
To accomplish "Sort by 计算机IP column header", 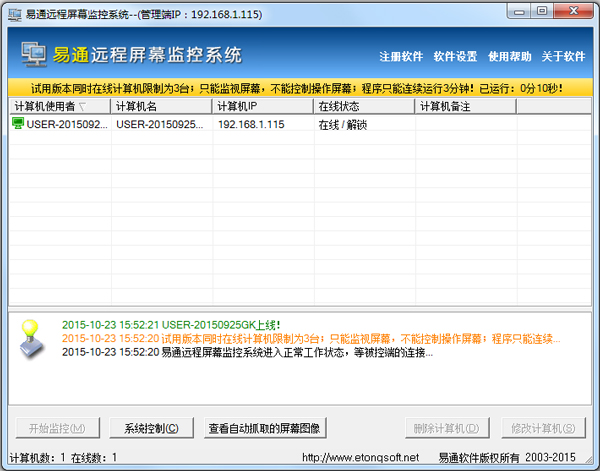I will pyautogui.click(x=260, y=105).
